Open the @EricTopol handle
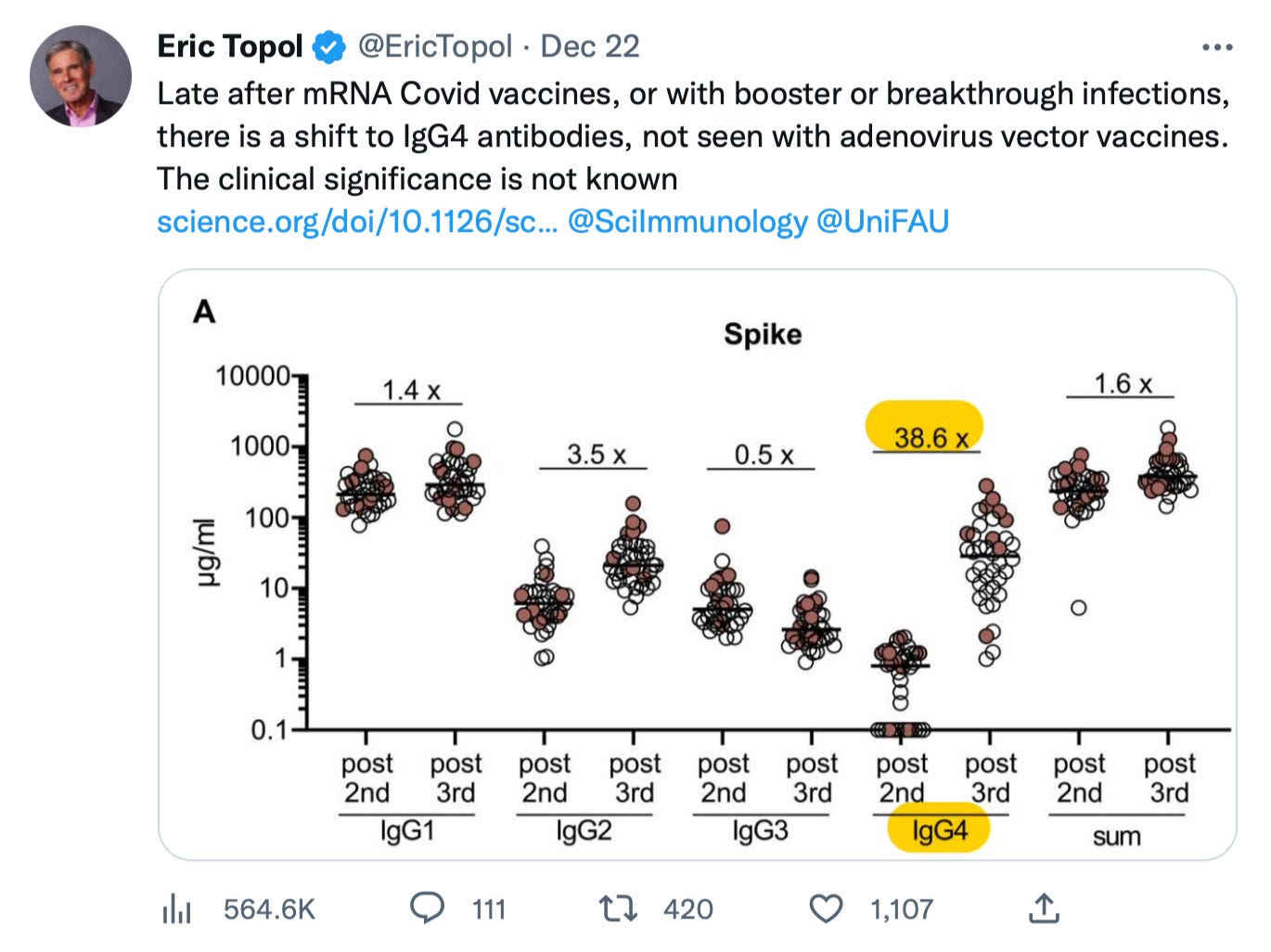 [x=434, y=46]
